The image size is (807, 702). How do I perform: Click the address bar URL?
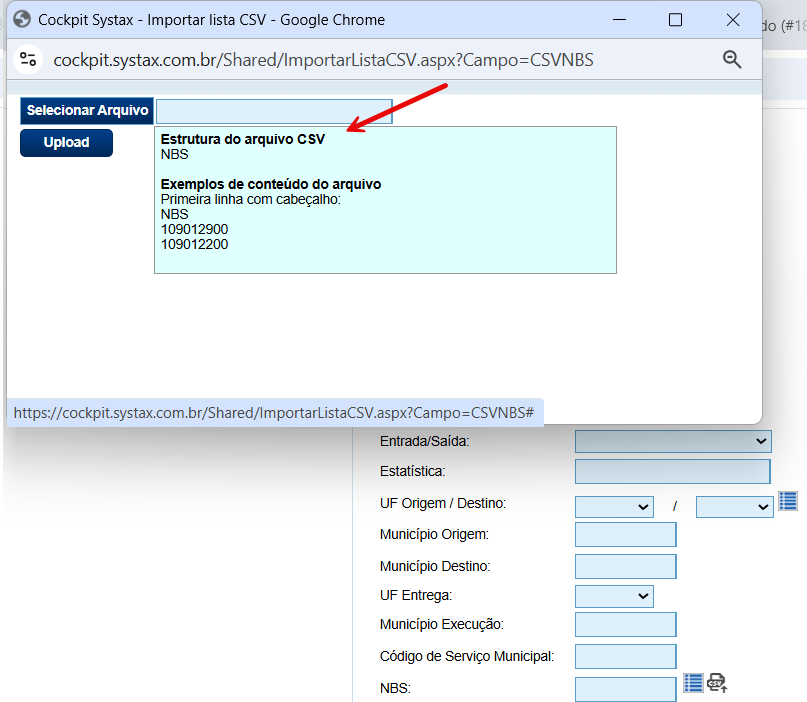click(x=323, y=60)
